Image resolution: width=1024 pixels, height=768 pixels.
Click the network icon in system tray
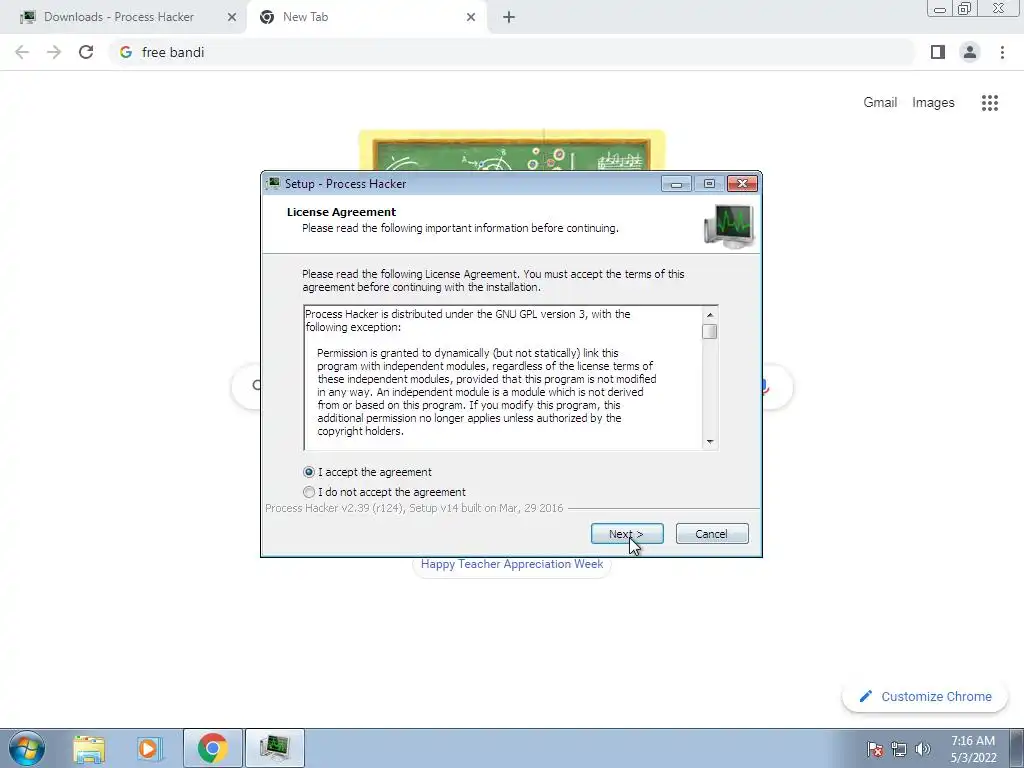899,749
